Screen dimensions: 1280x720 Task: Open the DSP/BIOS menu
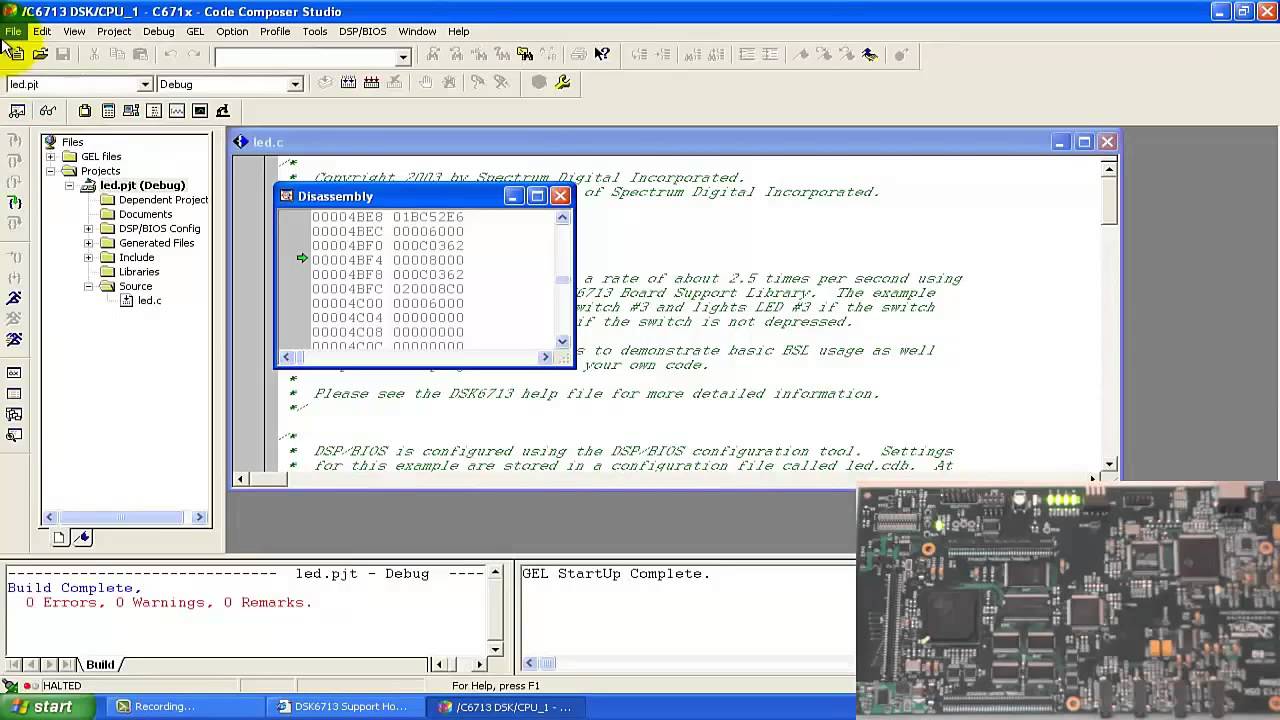click(x=360, y=31)
